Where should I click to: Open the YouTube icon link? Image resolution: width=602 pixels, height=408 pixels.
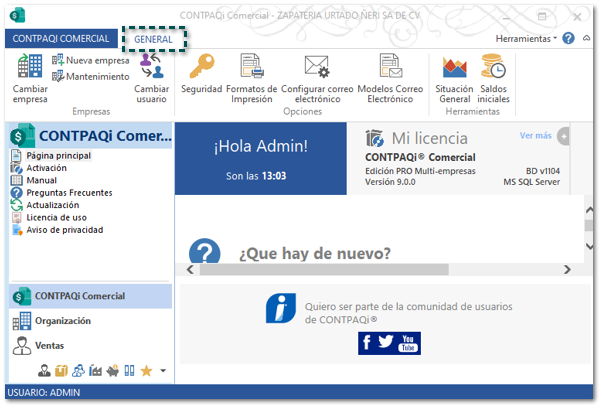(408, 343)
